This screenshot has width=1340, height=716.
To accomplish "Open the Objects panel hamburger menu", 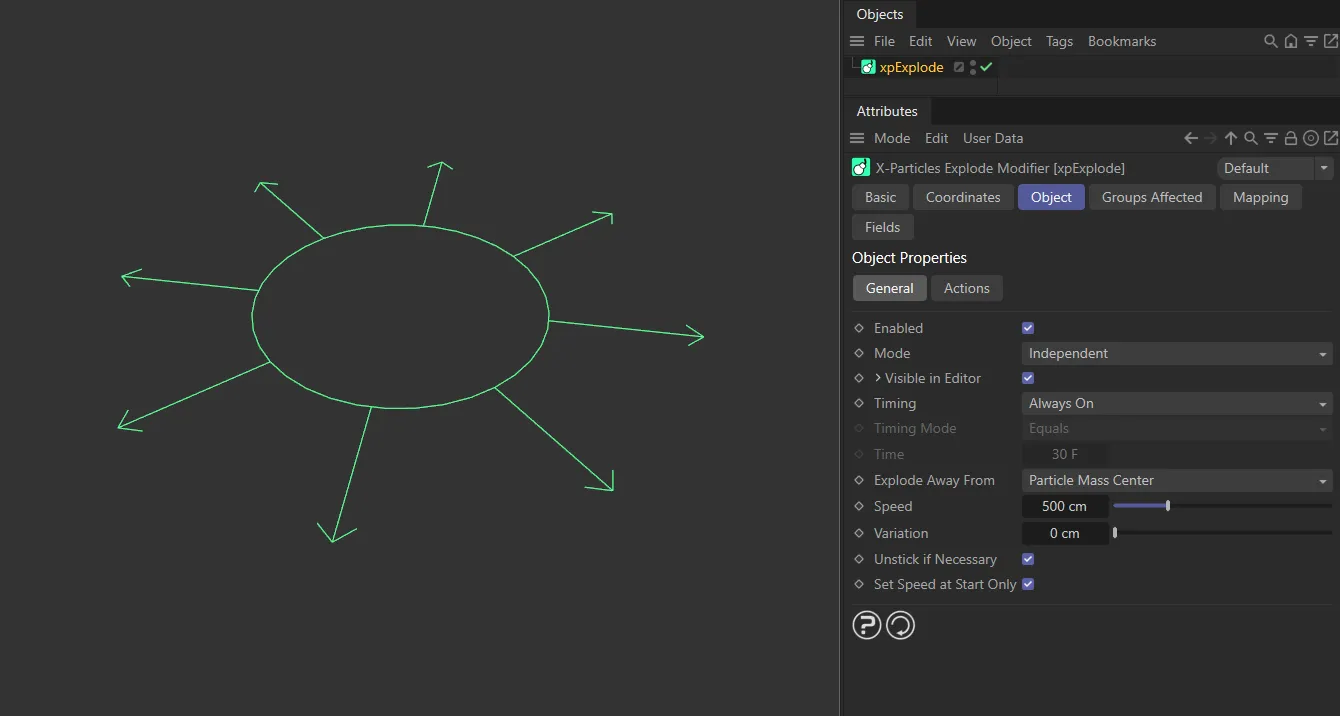I will click(x=857, y=41).
